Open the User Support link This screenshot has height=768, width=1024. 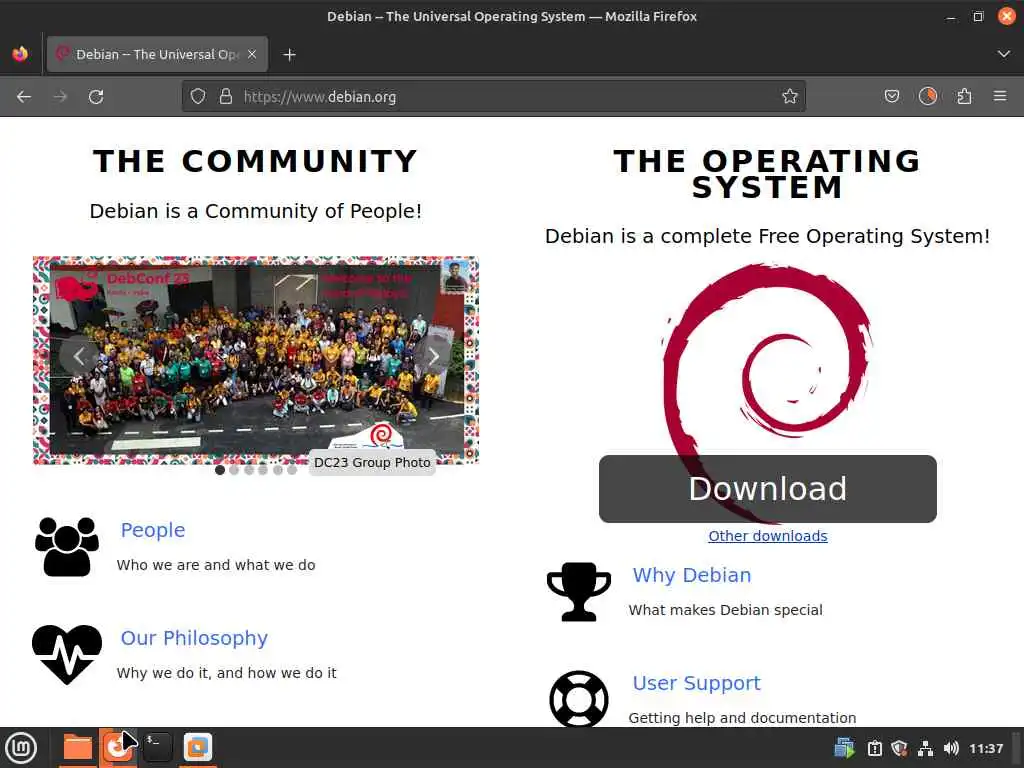(696, 683)
